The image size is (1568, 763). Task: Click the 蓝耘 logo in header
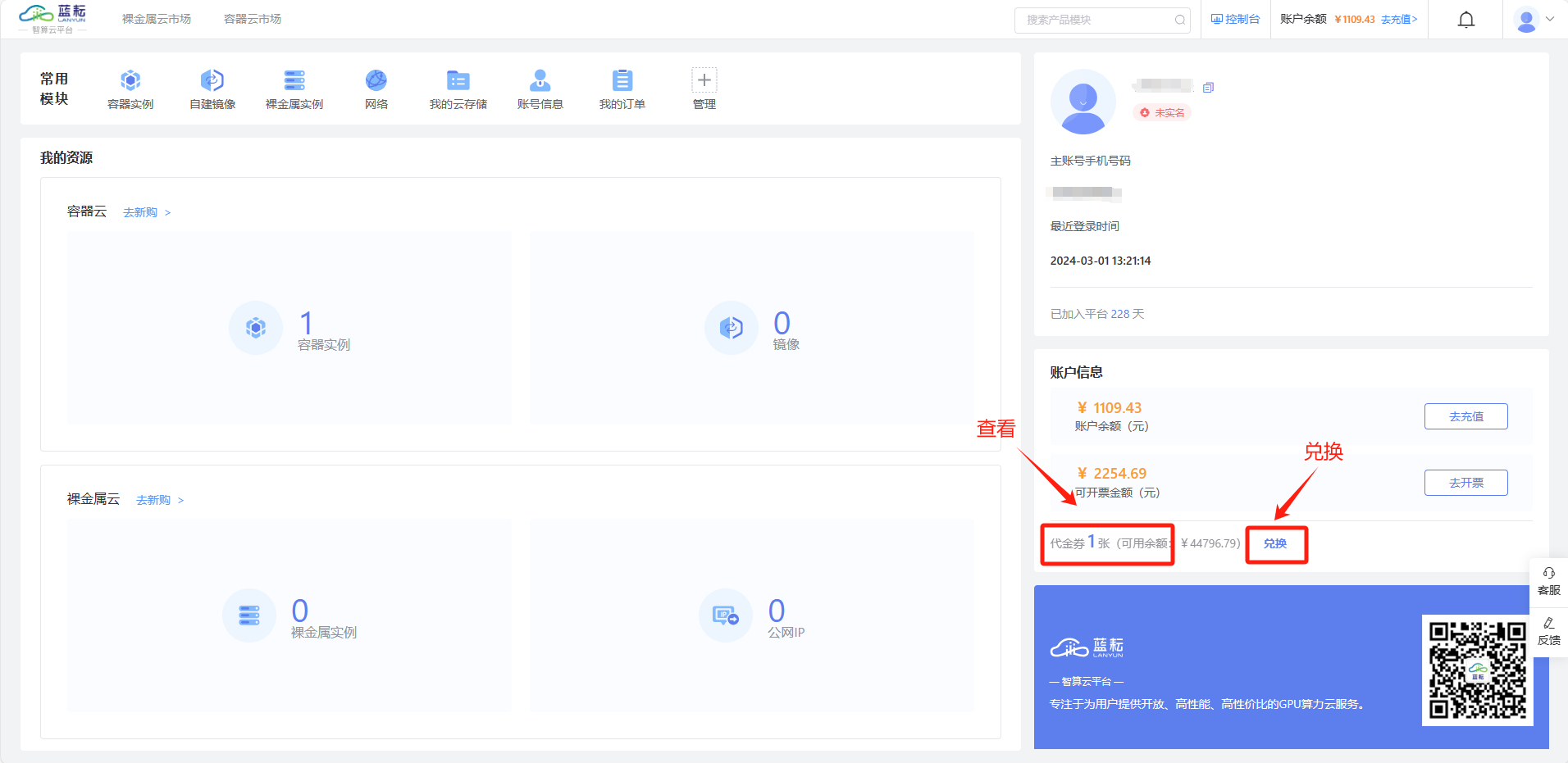click(53, 19)
